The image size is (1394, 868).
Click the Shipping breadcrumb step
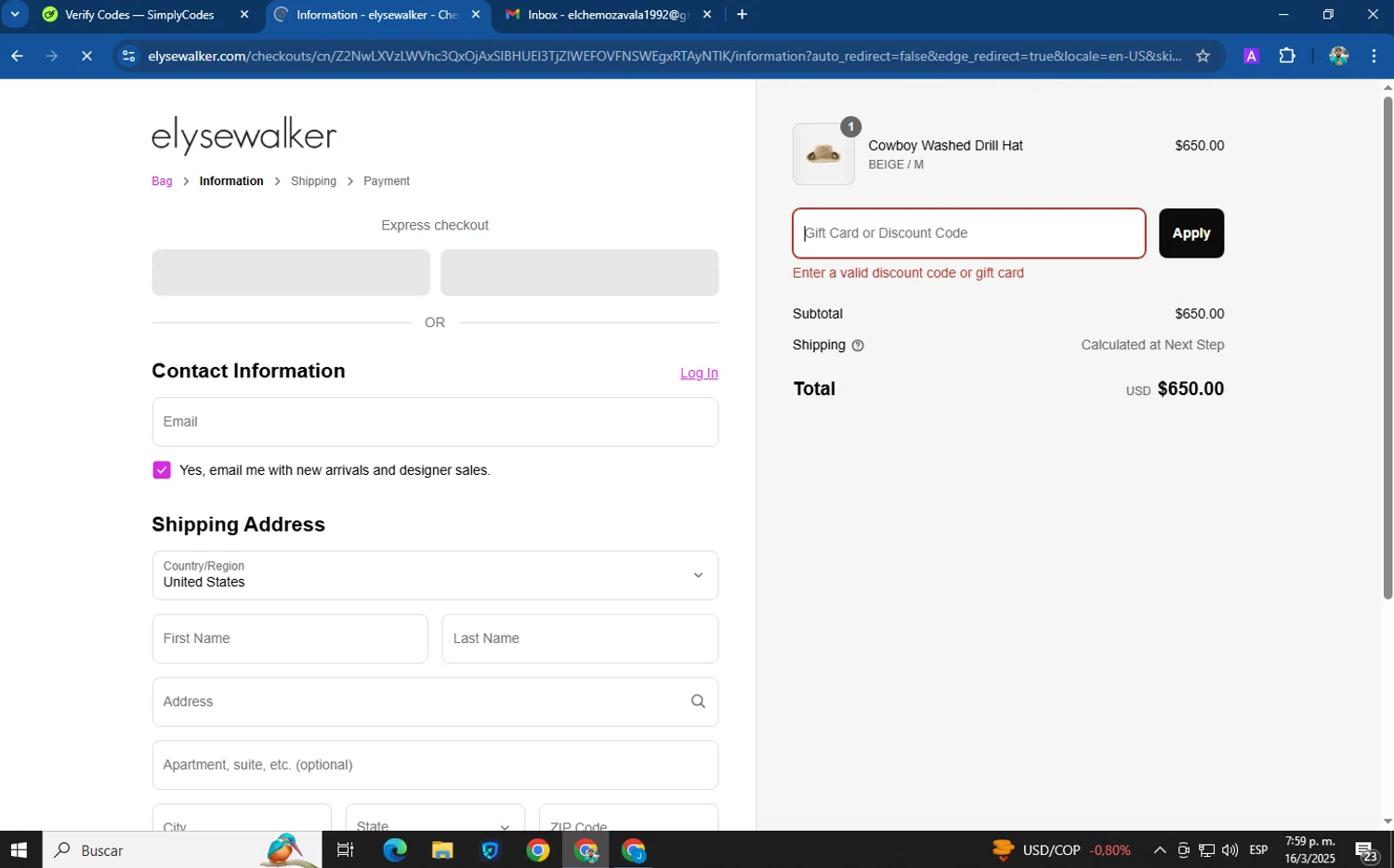[313, 181]
